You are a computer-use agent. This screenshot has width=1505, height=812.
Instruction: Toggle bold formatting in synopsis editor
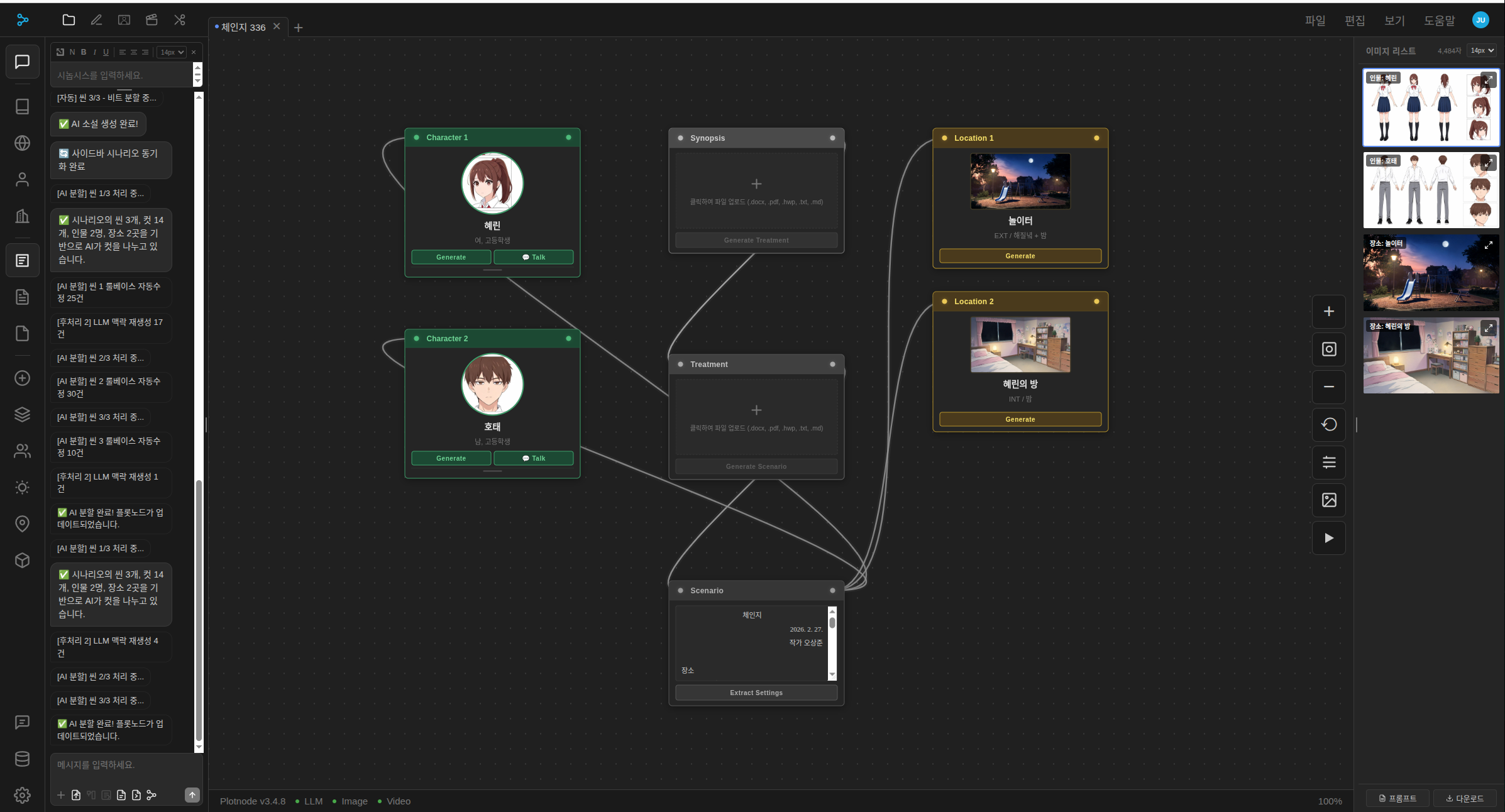[84, 52]
